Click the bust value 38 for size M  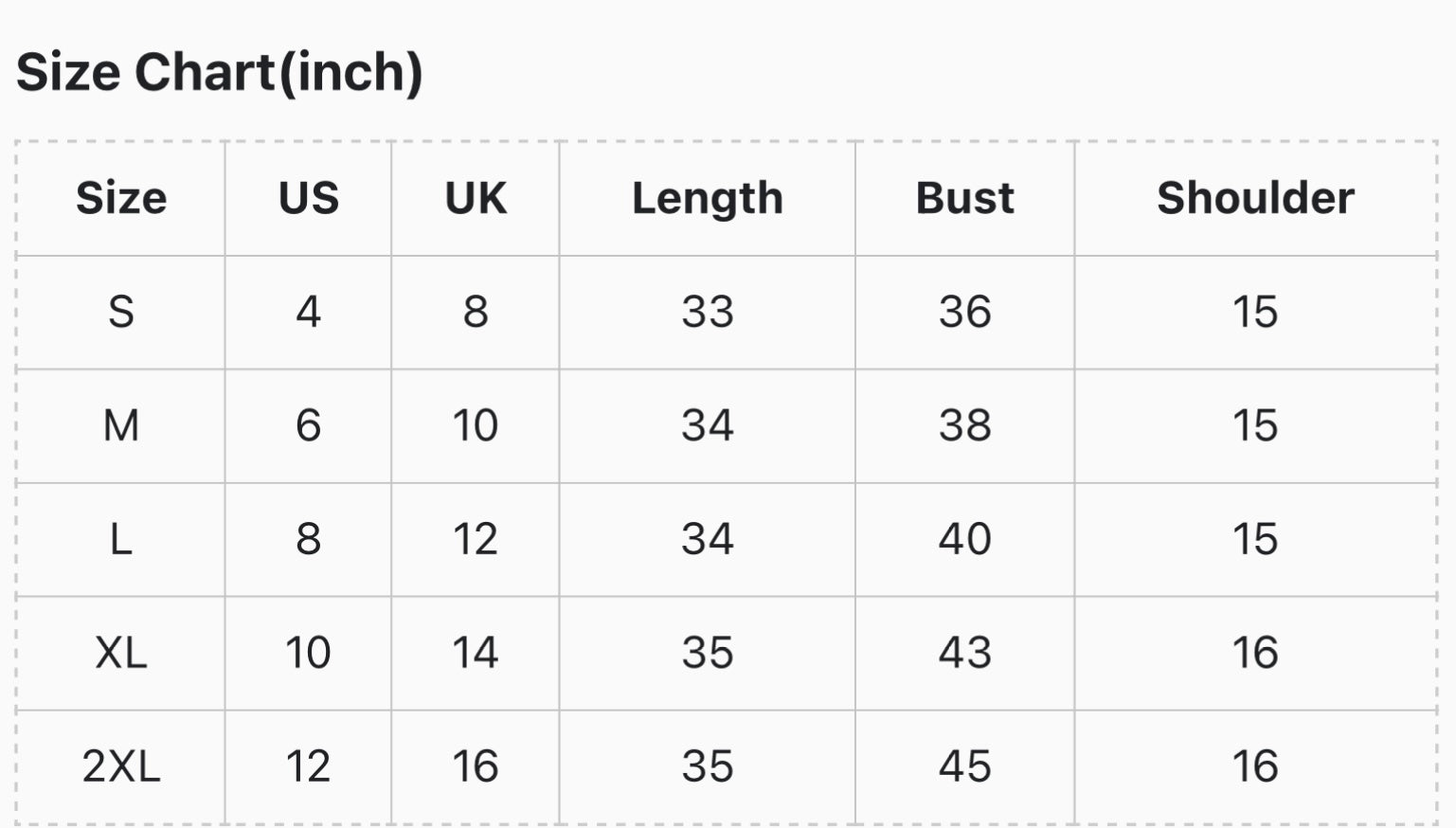964,425
